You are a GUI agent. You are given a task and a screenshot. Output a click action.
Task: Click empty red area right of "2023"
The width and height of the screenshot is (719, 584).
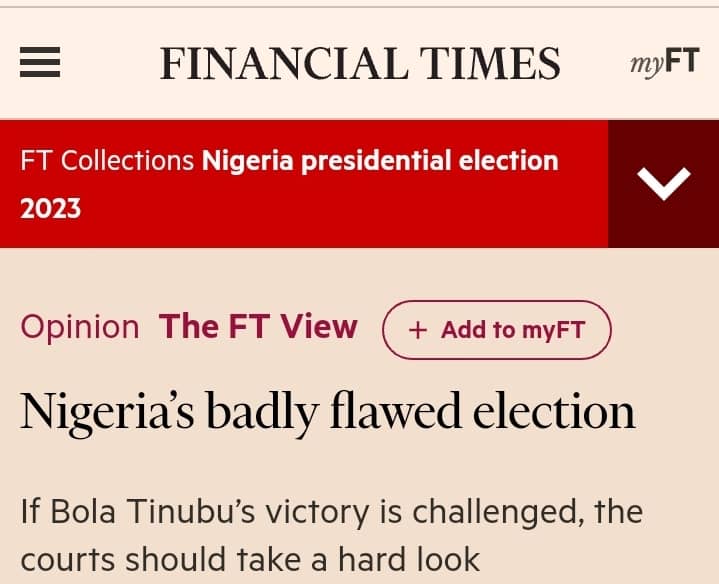click(350, 210)
